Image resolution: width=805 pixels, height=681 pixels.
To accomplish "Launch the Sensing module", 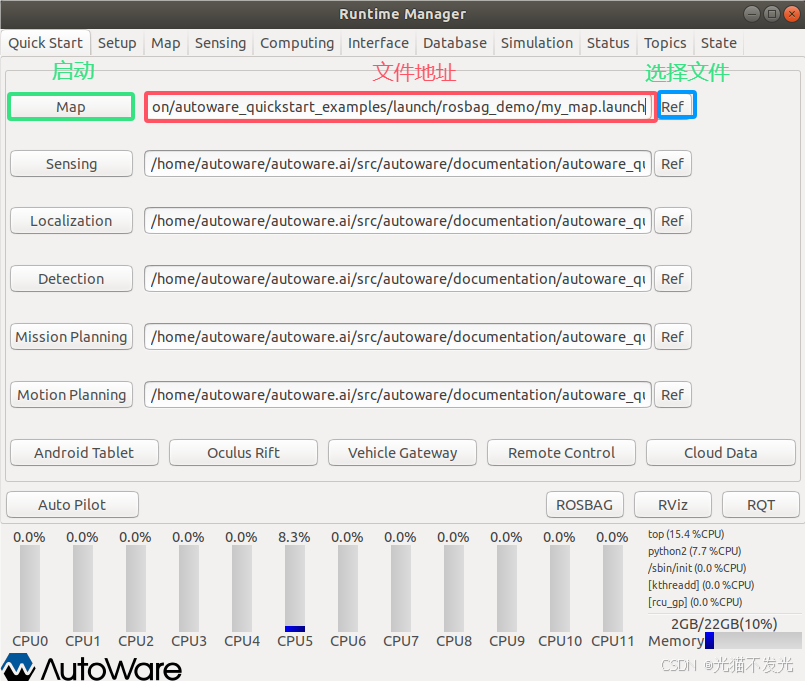I will pyautogui.click(x=70, y=163).
